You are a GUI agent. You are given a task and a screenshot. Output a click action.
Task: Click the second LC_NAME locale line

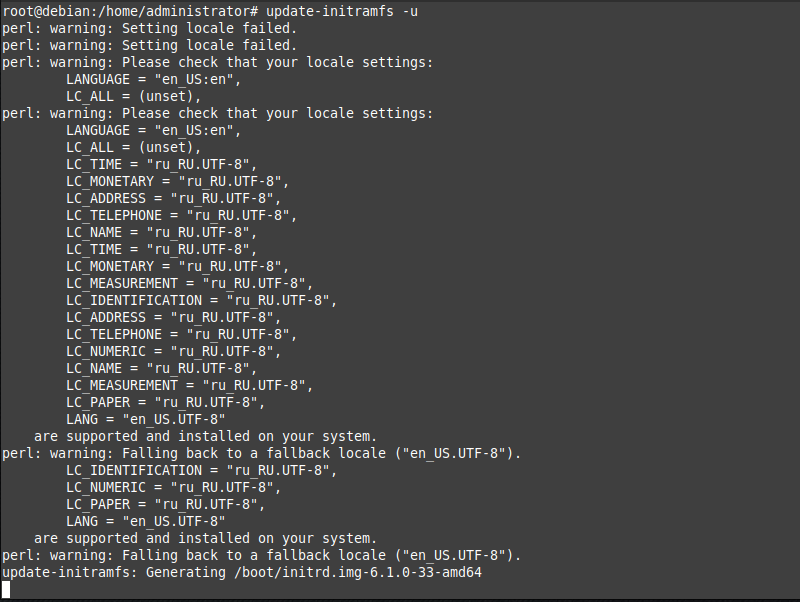click(161, 368)
